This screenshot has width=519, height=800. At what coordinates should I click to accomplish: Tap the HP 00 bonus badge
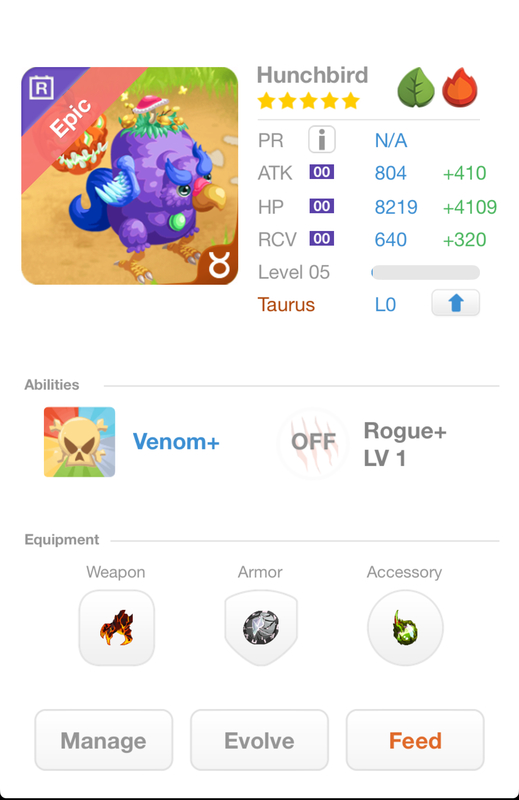(322, 206)
